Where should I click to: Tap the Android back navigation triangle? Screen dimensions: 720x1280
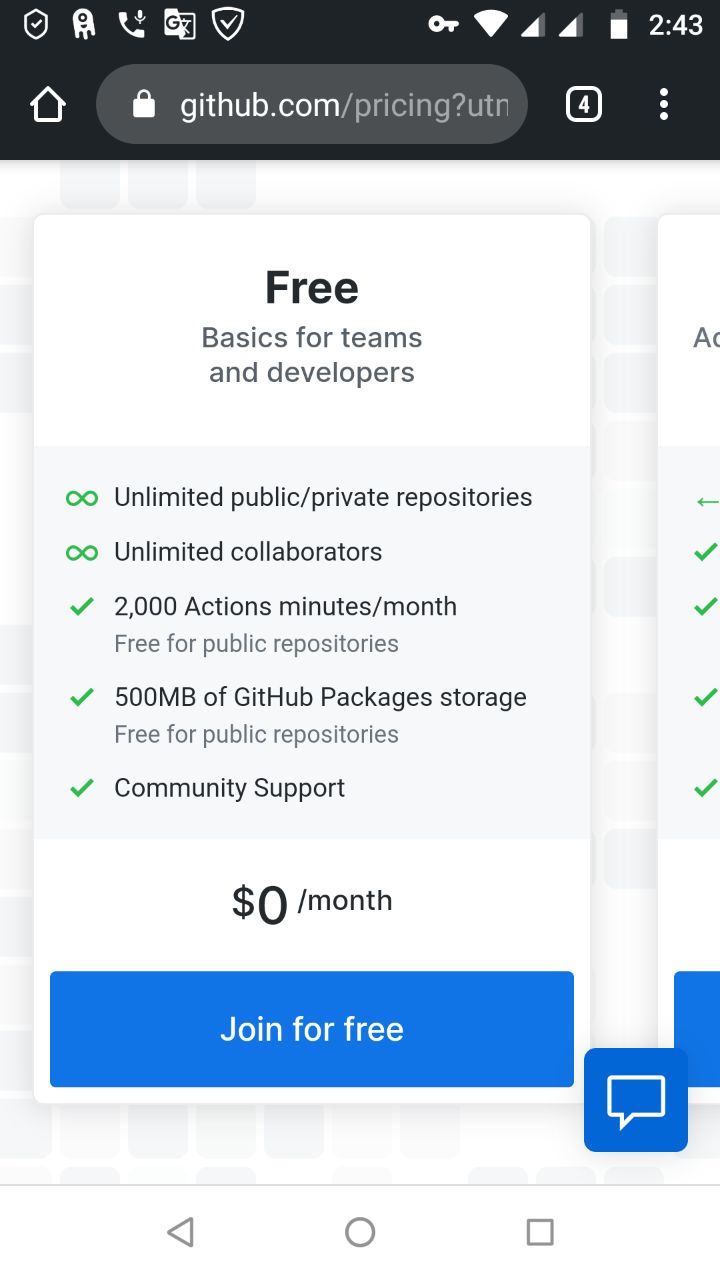[180, 1232]
